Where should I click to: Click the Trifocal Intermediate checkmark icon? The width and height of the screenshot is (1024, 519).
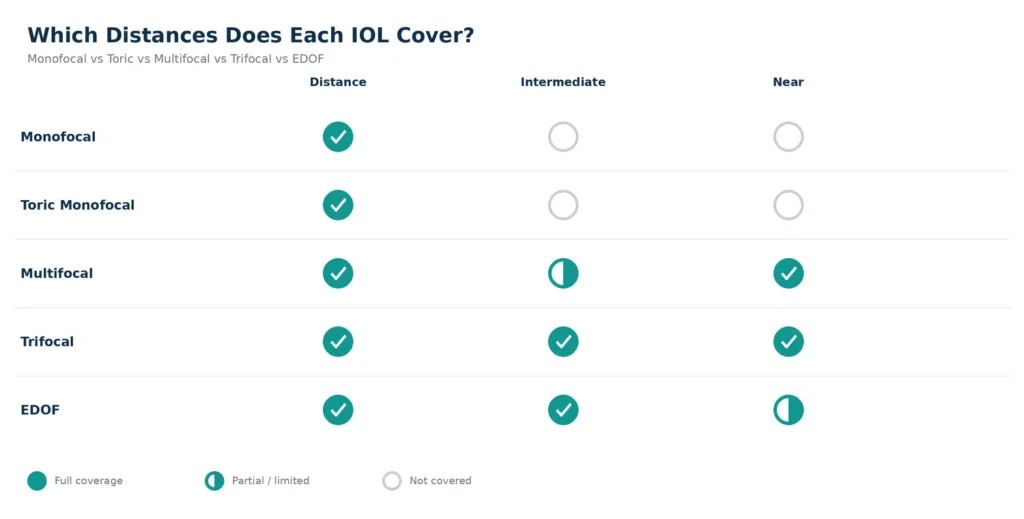point(563,341)
